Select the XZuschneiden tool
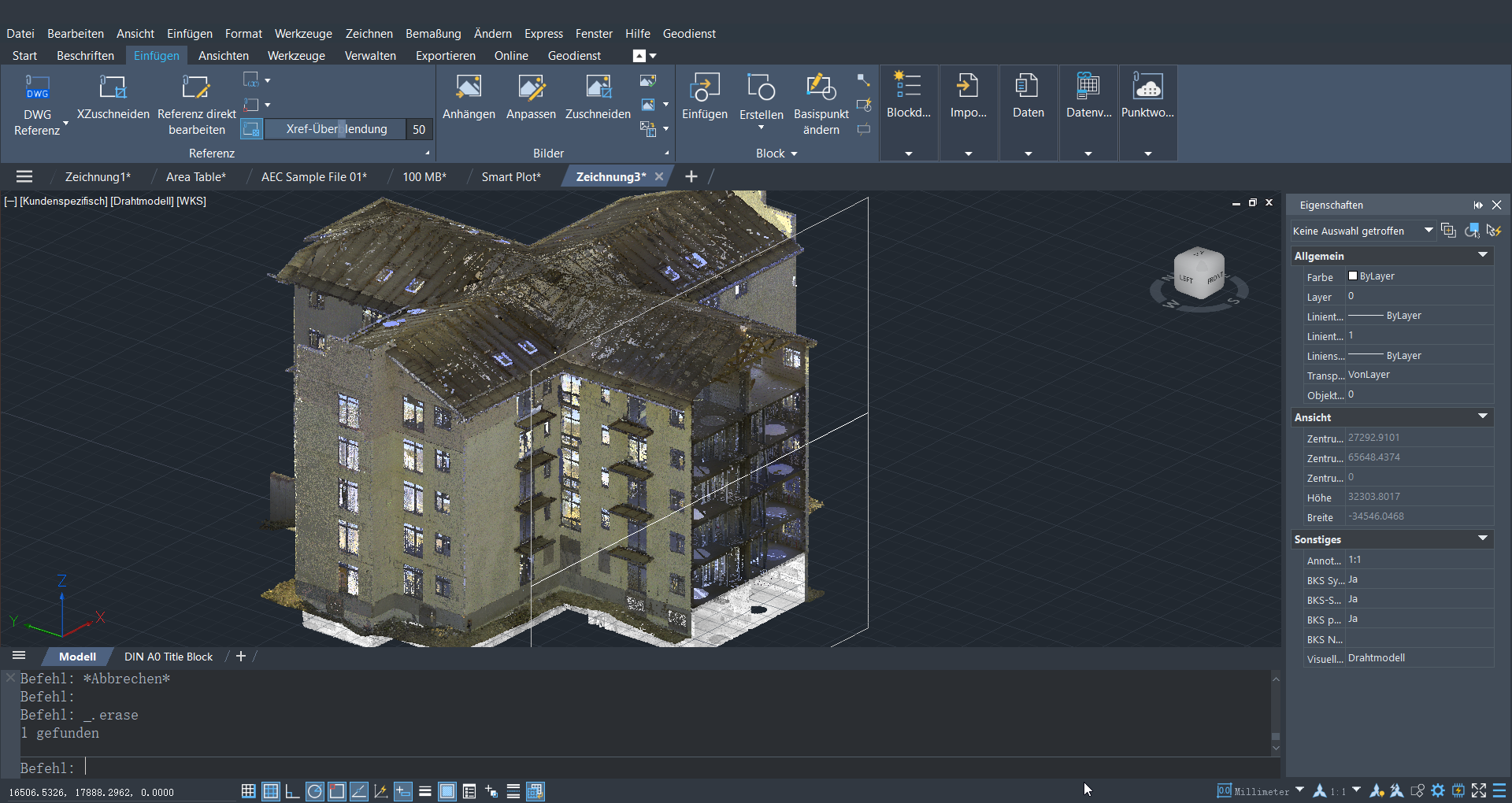 (113, 88)
